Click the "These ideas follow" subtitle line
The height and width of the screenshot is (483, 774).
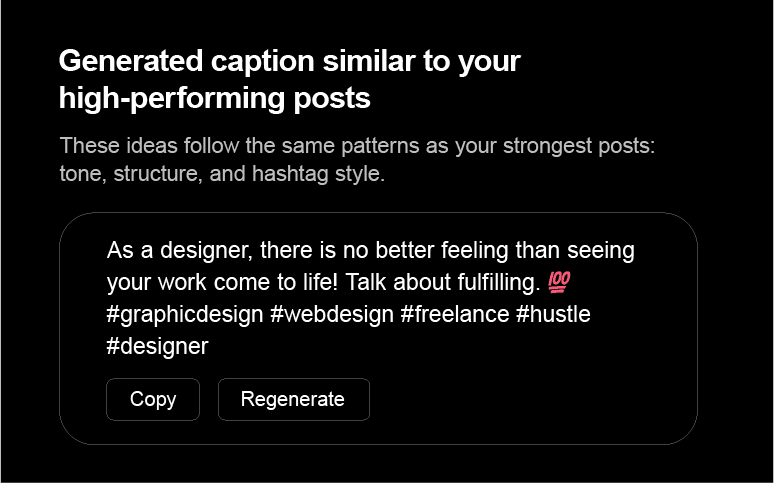tap(357, 146)
